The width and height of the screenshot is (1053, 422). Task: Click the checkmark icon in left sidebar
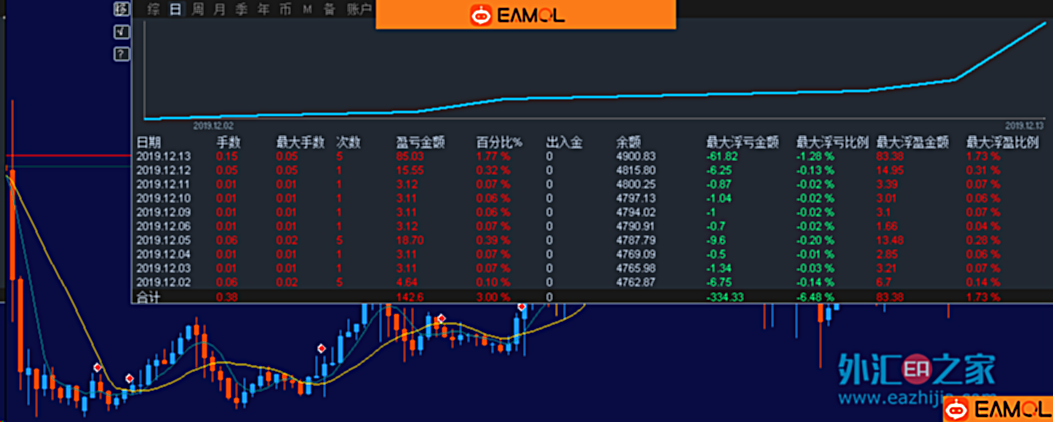click(122, 32)
